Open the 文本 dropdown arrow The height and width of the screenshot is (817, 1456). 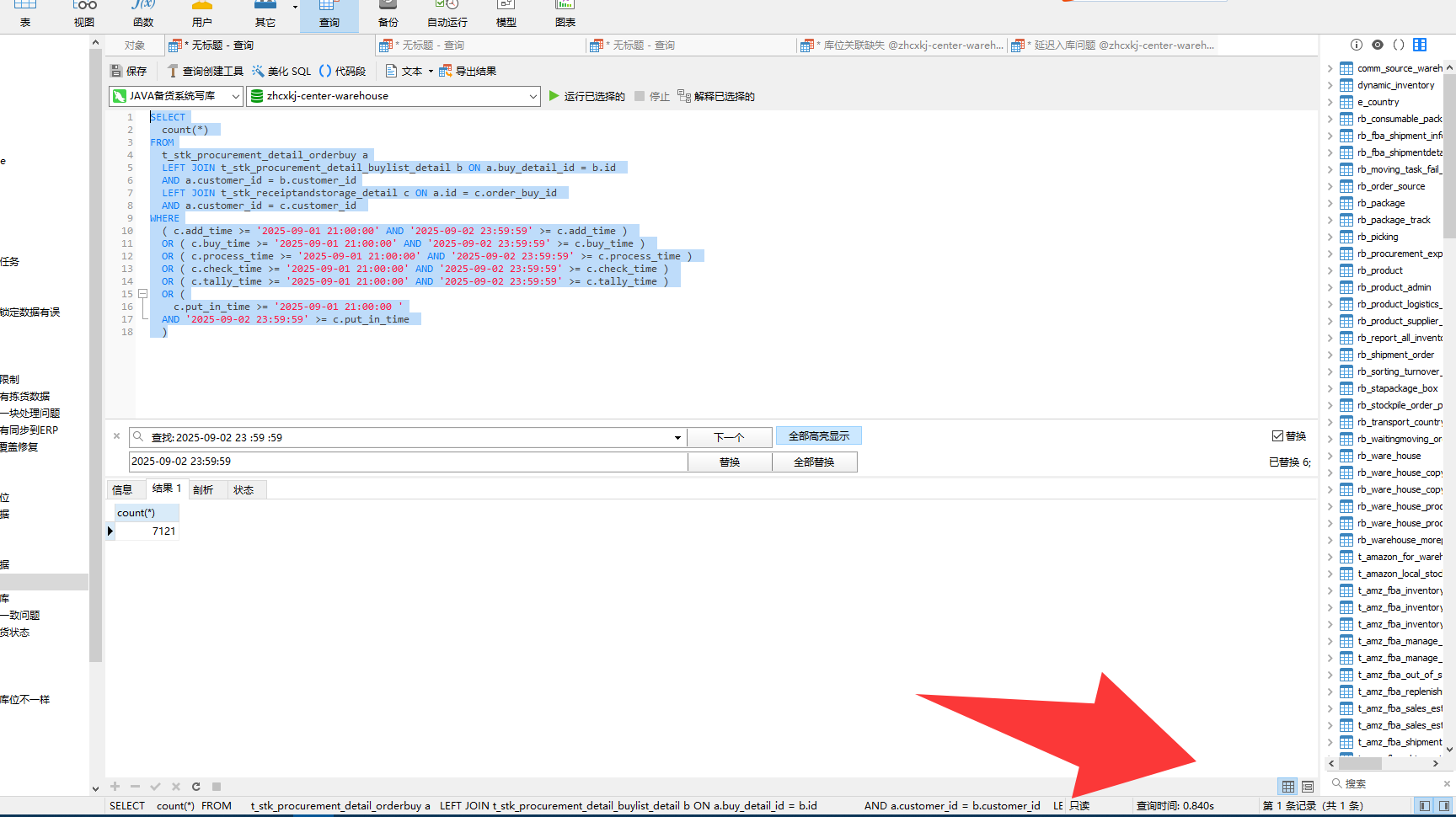[x=431, y=72]
